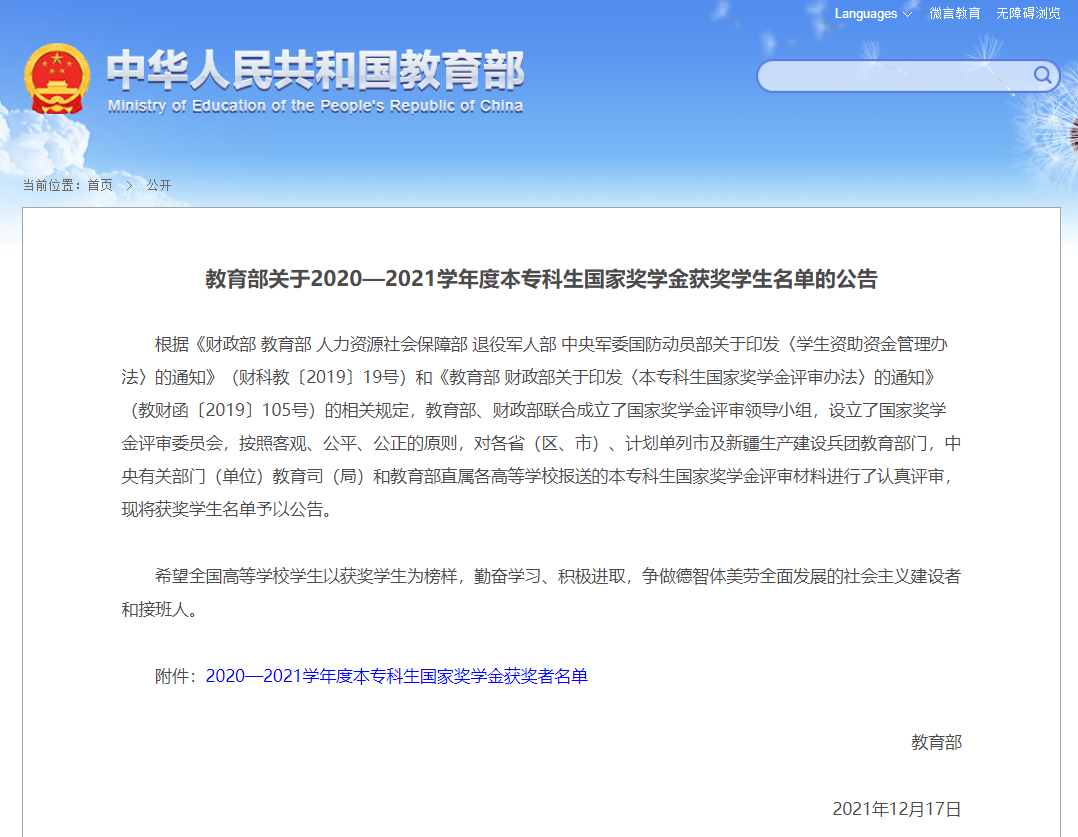The width and height of the screenshot is (1078, 837).
Task: Open the 无障碍浏览 accessibility link
Action: pyautogui.click(x=1028, y=14)
